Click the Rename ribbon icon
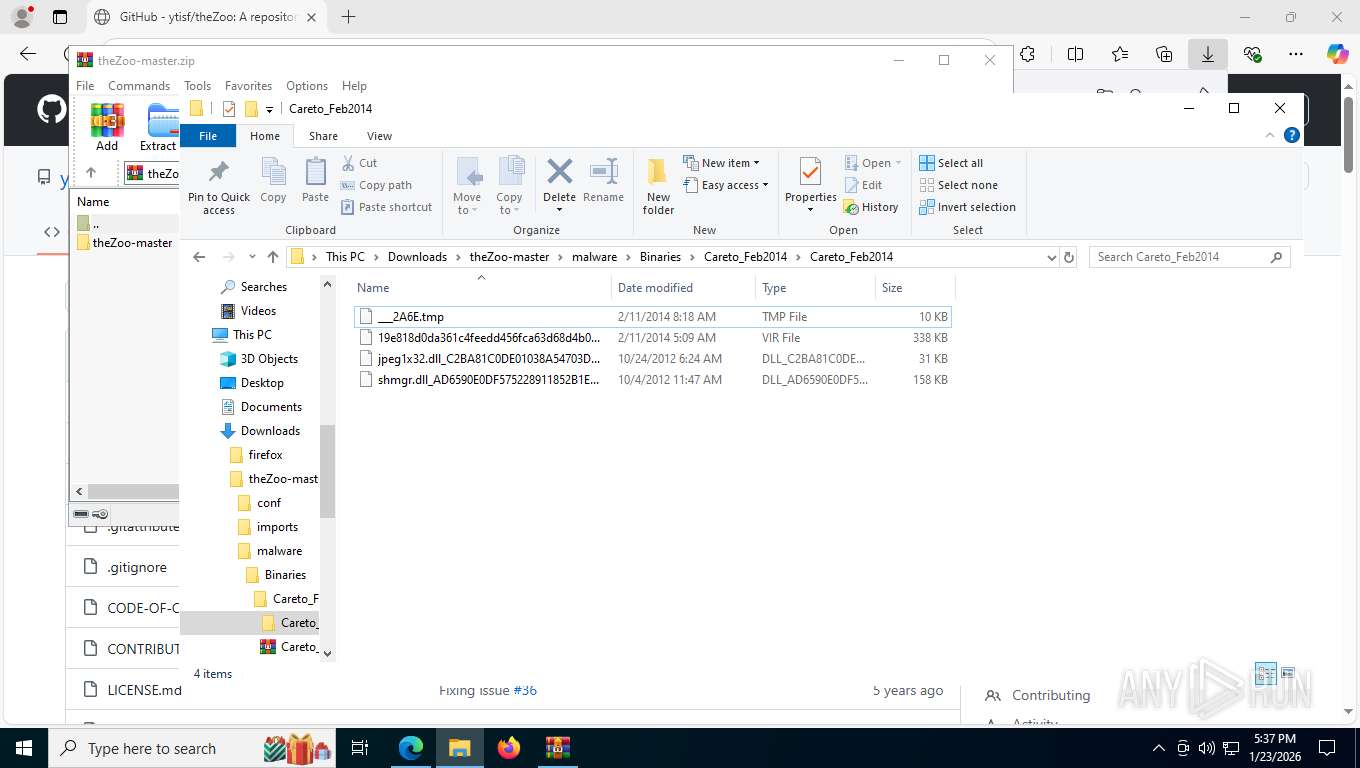 tap(603, 181)
